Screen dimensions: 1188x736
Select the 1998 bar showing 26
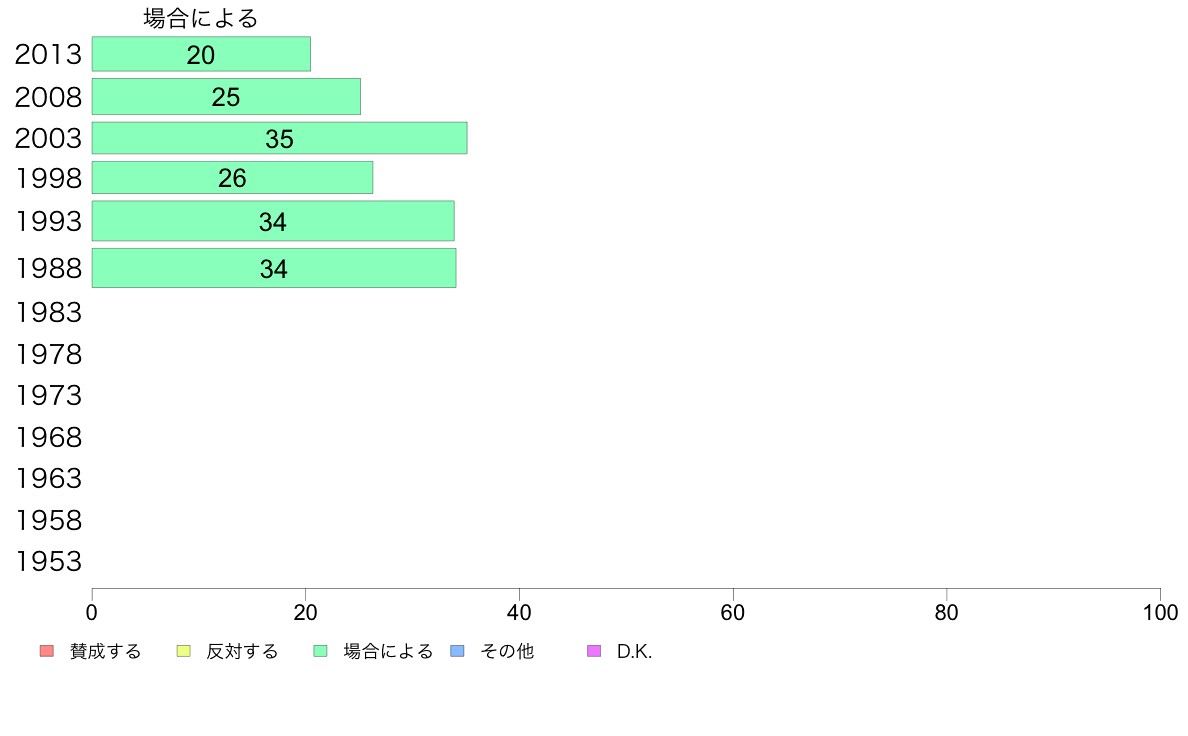pos(233,177)
